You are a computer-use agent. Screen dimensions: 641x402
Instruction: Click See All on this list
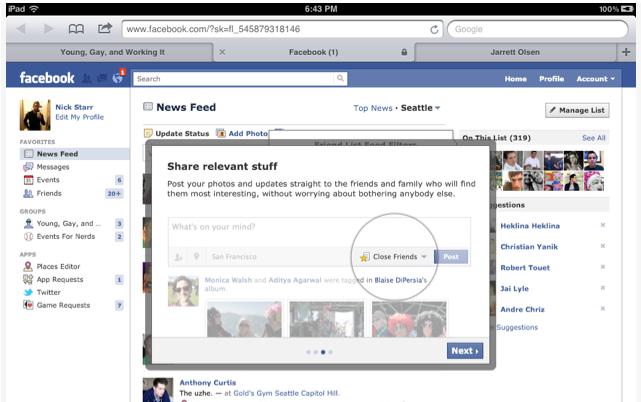[594, 138]
